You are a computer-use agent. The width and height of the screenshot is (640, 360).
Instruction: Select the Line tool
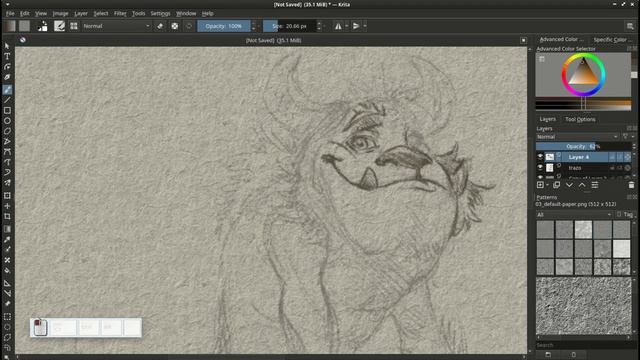pyautogui.click(x=7, y=100)
